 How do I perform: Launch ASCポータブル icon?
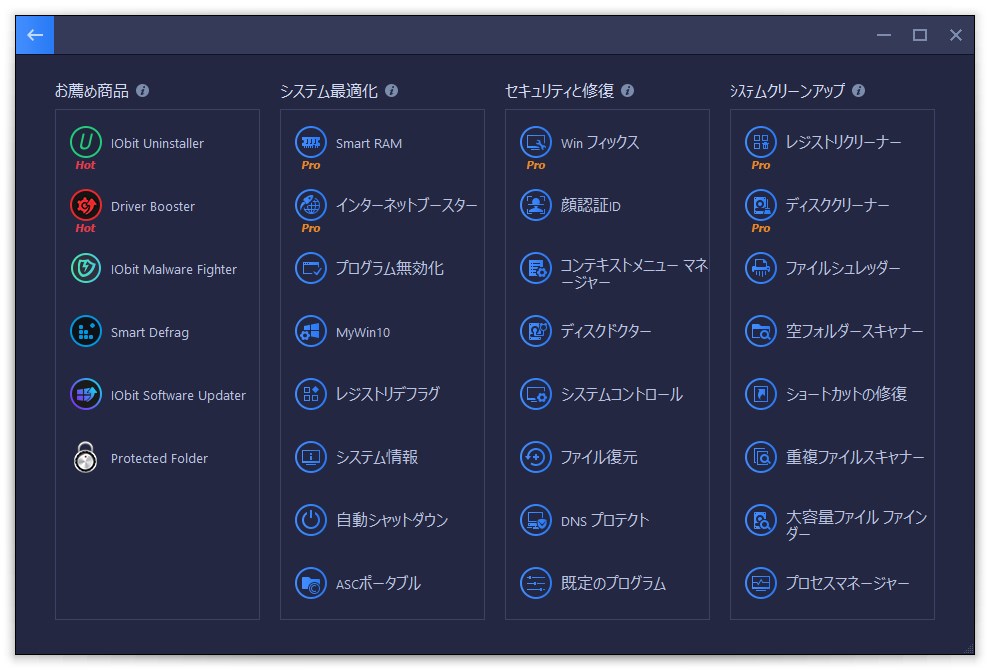click(x=311, y=583)
